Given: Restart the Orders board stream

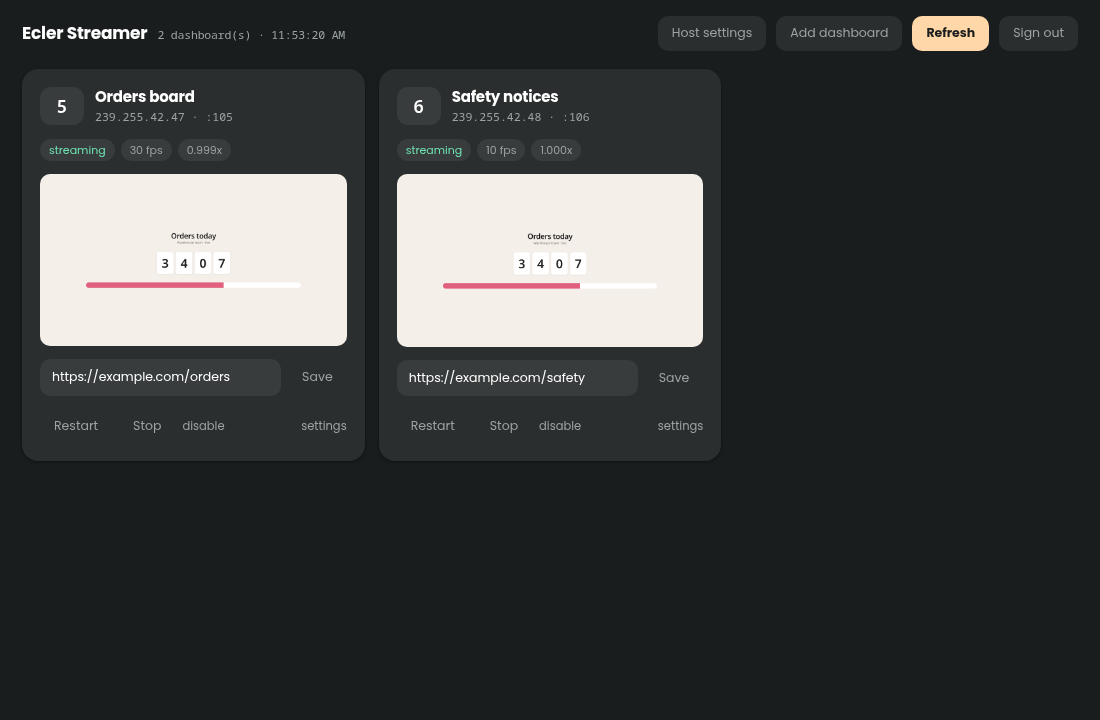Looking at the screenshot, I should point(76,426).
